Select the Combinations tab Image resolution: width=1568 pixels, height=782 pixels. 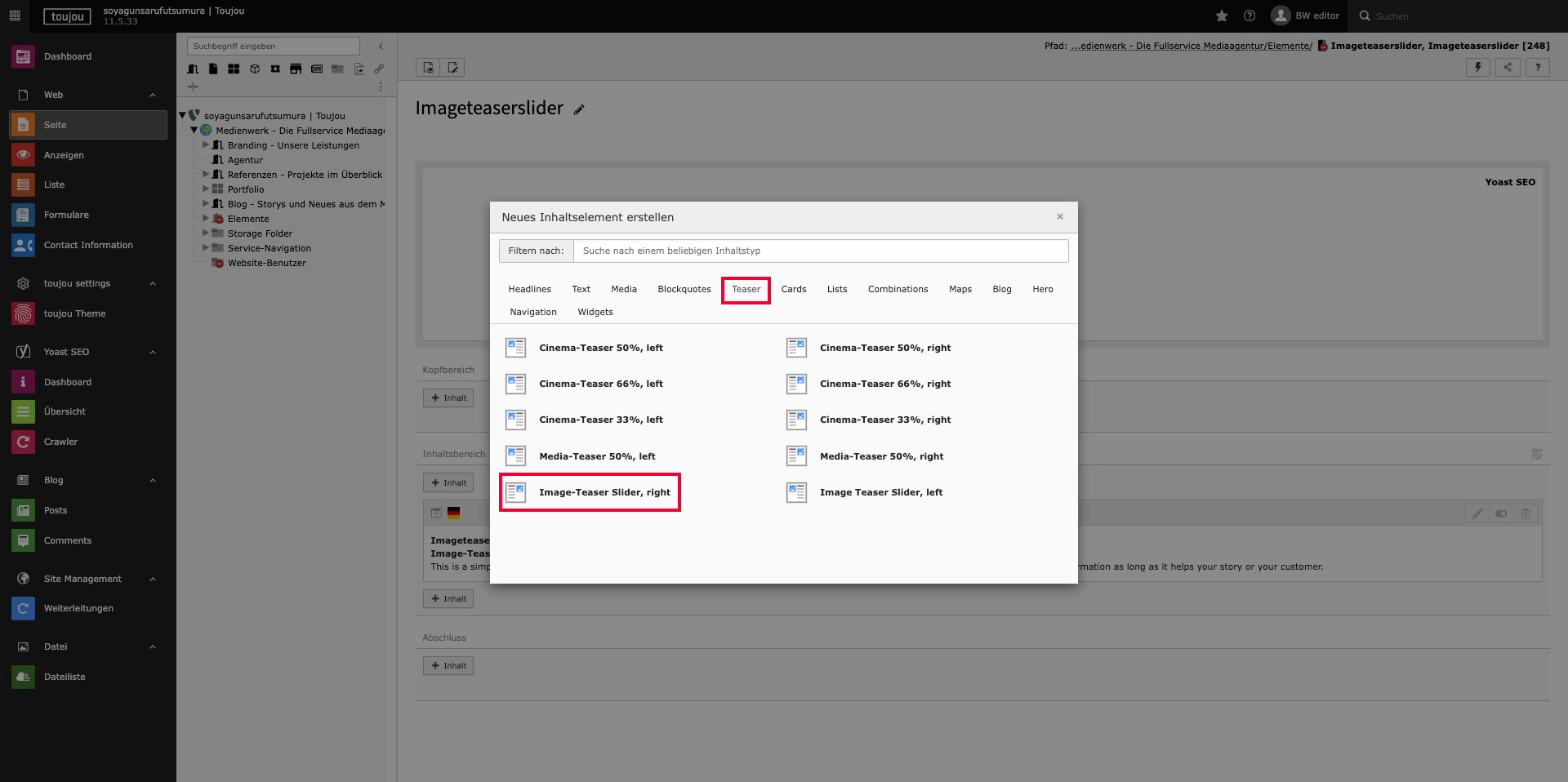[x=898, y=289]
